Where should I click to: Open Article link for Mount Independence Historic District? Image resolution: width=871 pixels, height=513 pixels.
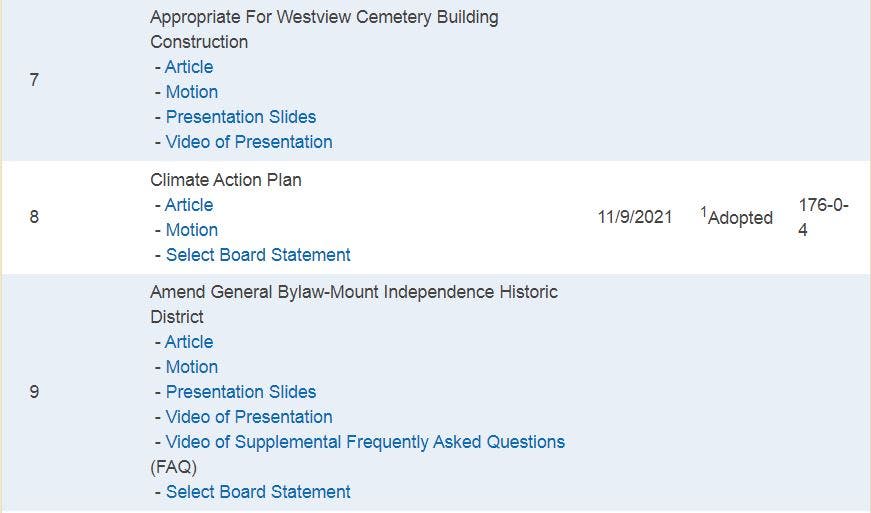189,342
